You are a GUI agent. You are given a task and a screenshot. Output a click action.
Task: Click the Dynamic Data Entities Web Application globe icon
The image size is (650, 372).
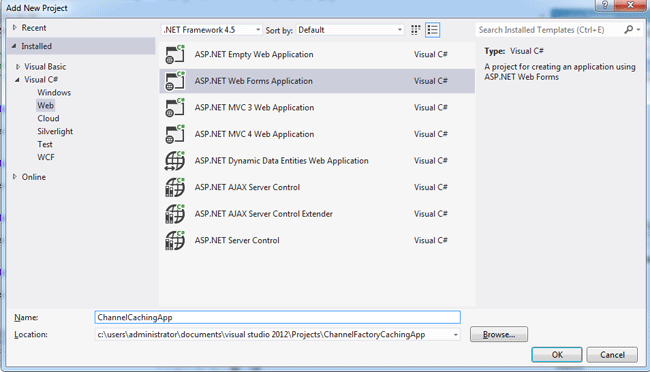coord(175,160)
